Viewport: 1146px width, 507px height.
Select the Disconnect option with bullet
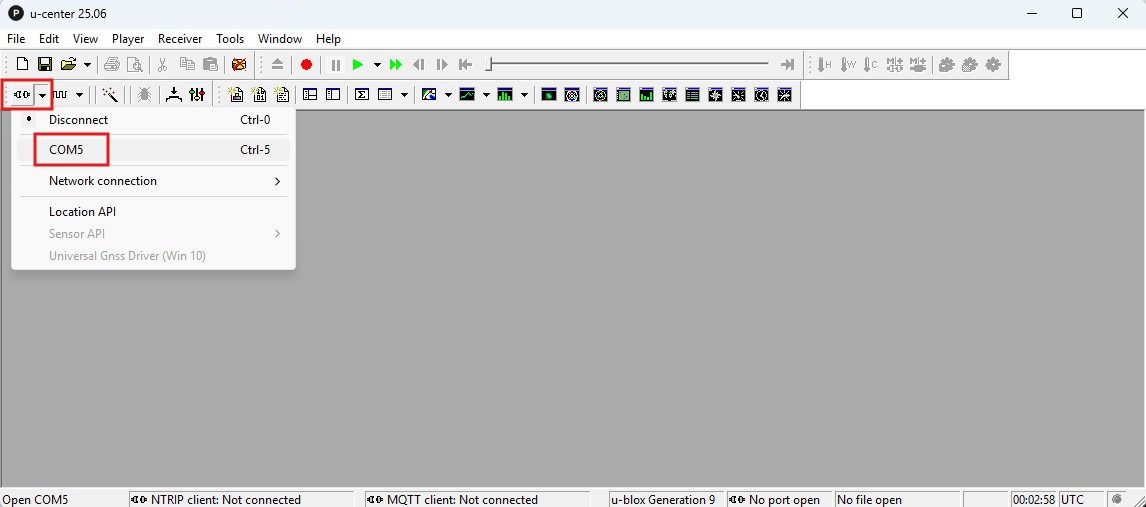pos(78,120)
